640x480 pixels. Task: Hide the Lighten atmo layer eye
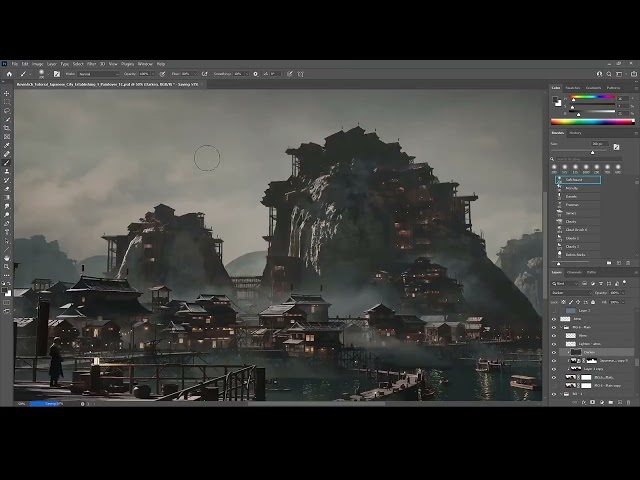click(x=554, y=344)
